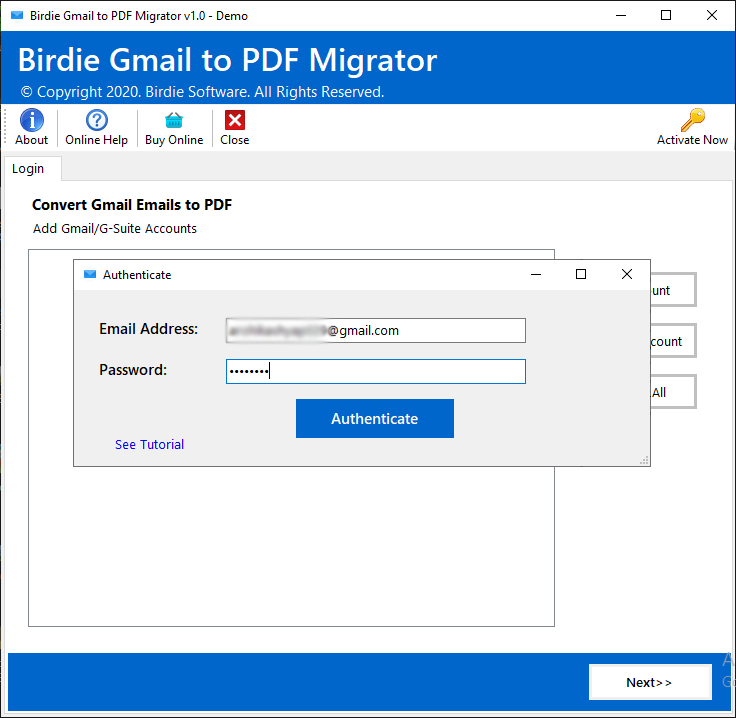Image resolution: width=736 pixels, height=718 pixels.
Task: Click the blue Authenticate button
Action: pyautogui.click(x=375, y=418)
